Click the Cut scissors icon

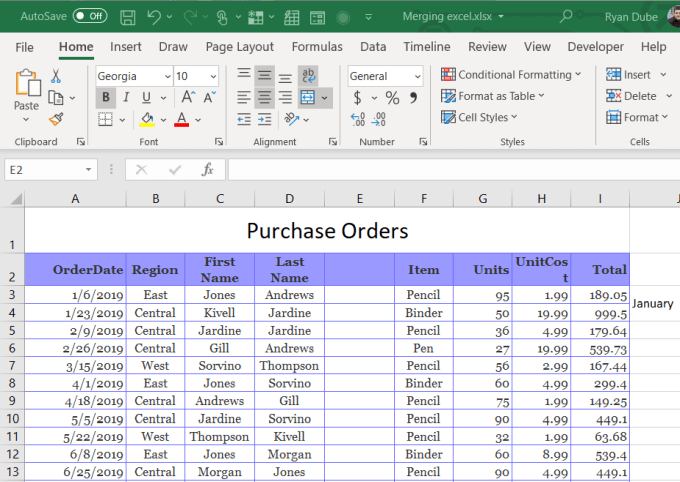pyautogui.click(x=56, y=76)
